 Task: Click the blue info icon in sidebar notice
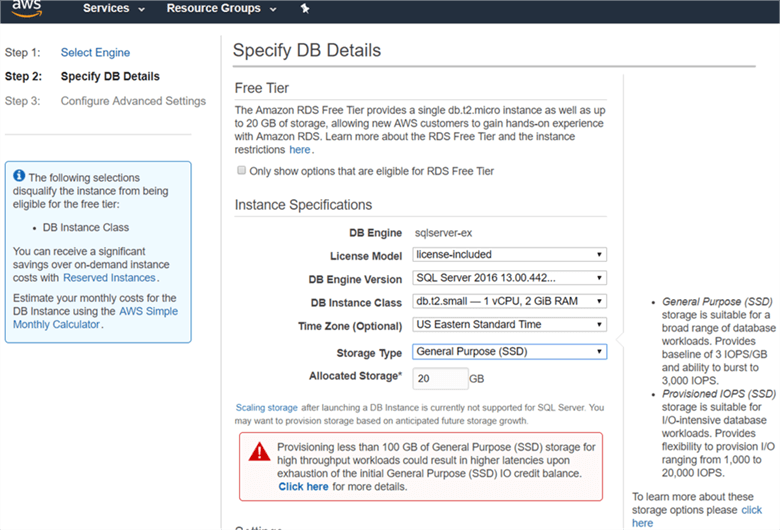coord(19,176)
